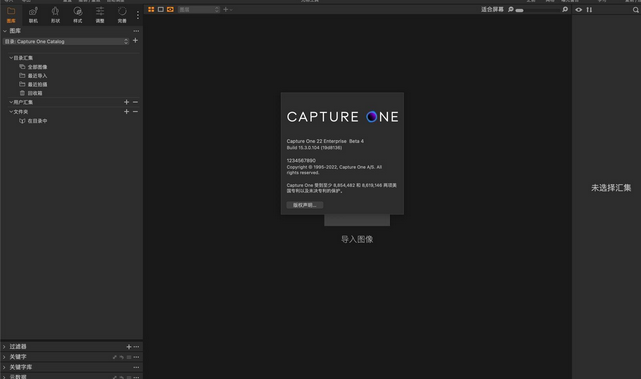Screen dimensions: 641x379
Task: Collapse the 图库 library panel
Action: point(4,31)
